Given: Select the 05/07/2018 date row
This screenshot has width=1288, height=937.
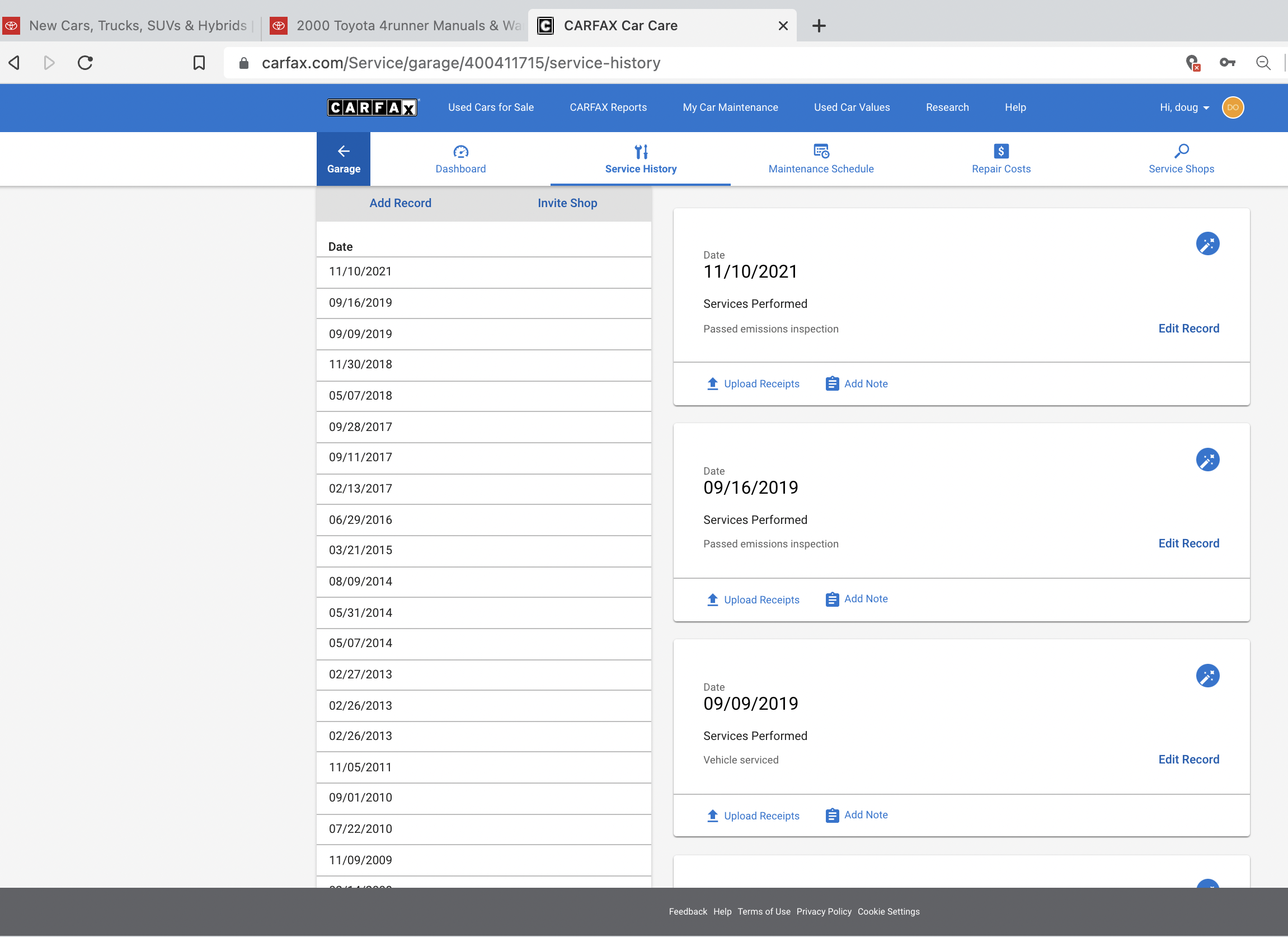Looking at the screenshot, I should point(484,396).
